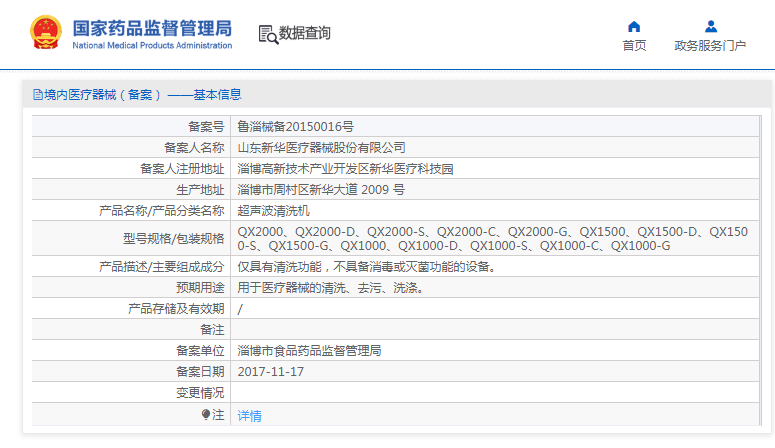This screenshot has width=775, height=448.
Task: Click the 政务服务门户 user icon
Action: tap(711, 26)
